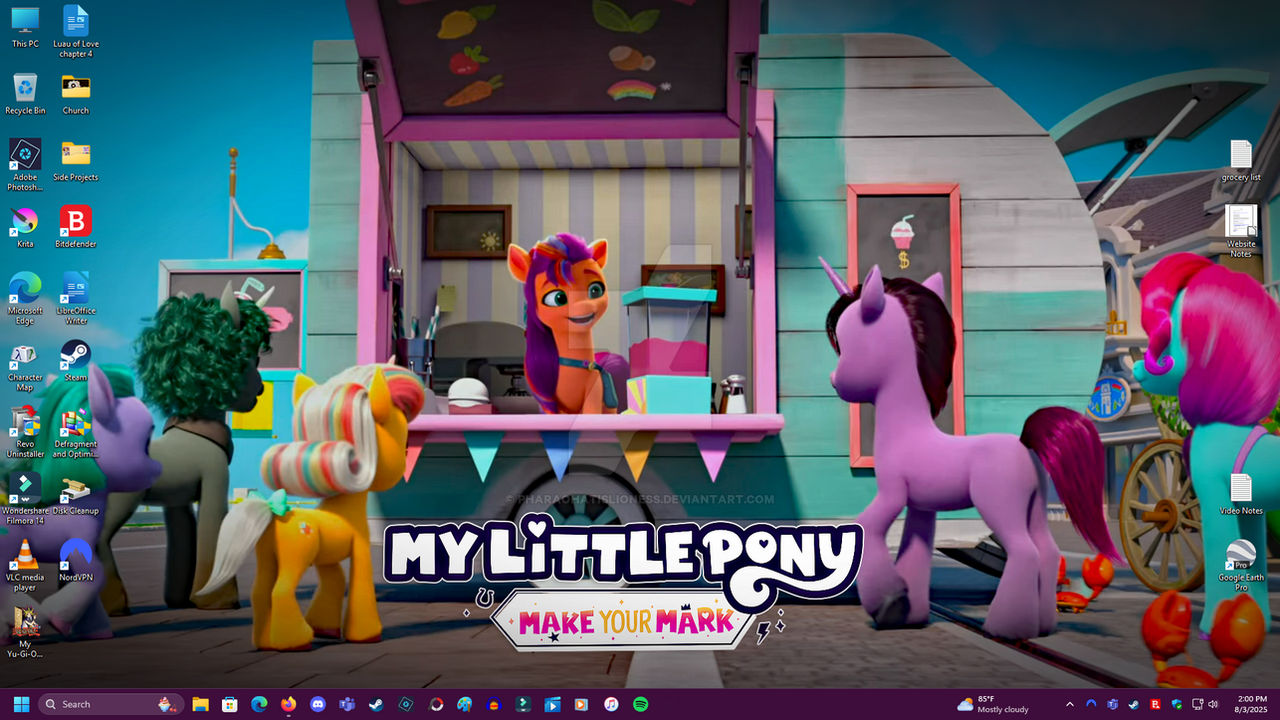Open NordVPN desktop shortcut
The width and height of the screenshot is (1280, 720).
tap(76, 561)
